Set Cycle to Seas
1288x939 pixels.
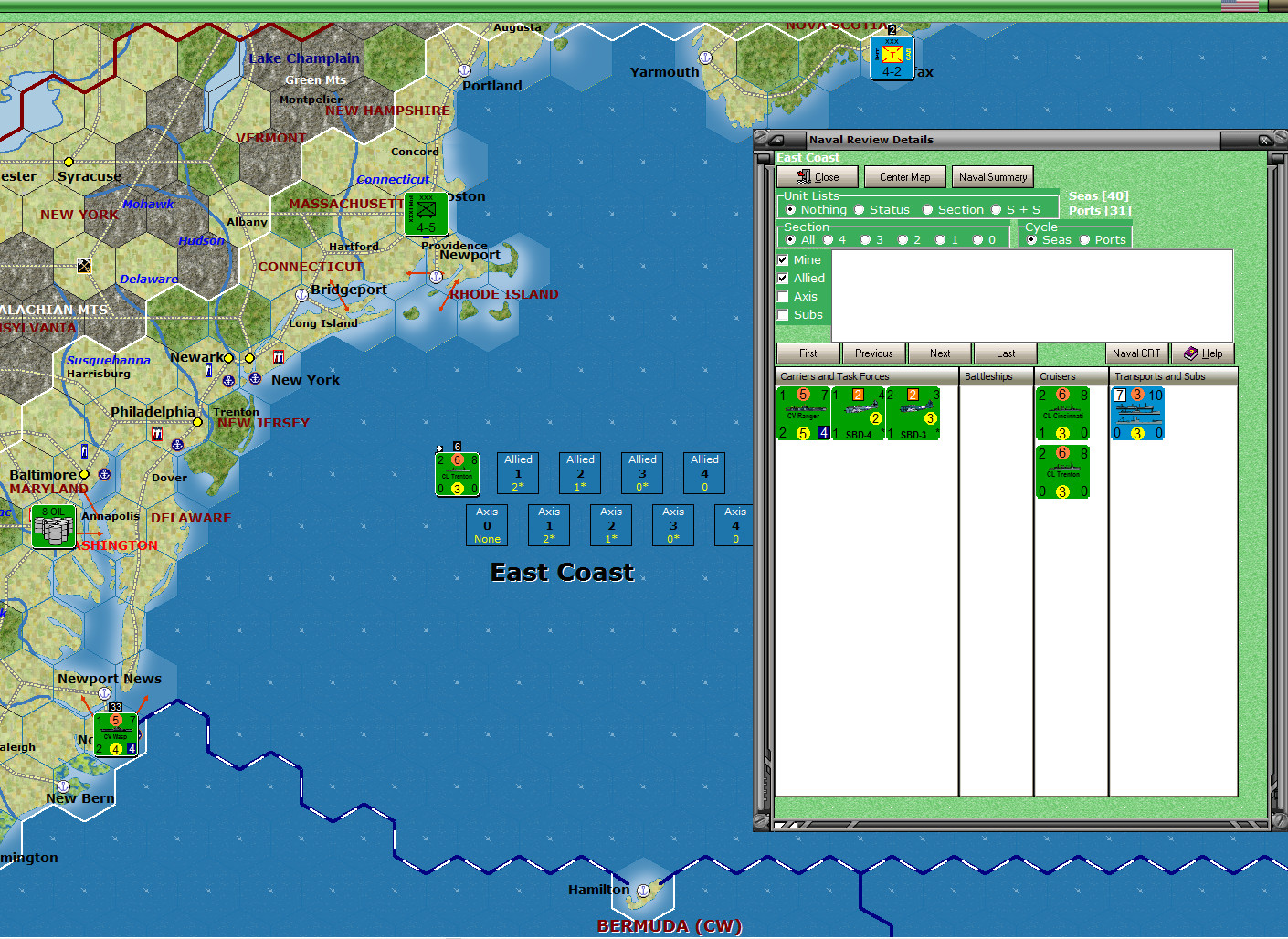click(1032, 240)
